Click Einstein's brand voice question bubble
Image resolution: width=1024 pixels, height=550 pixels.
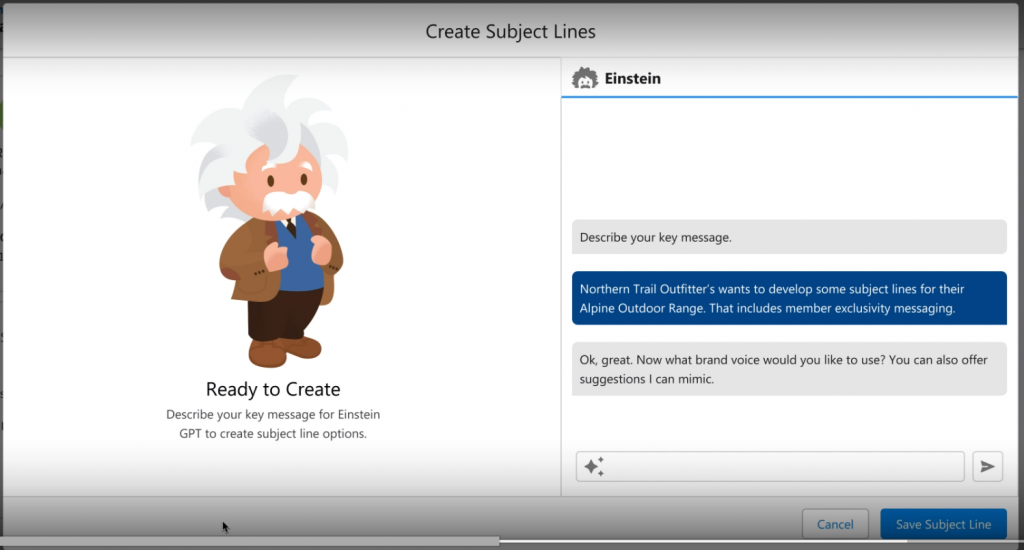[x=788, y=368]
